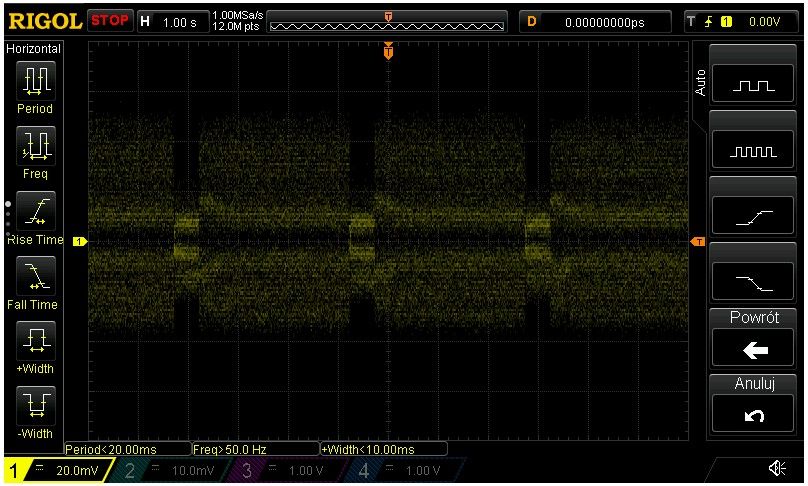
Task: Click the orange trigger level marker at right
Action: point(698,242)
